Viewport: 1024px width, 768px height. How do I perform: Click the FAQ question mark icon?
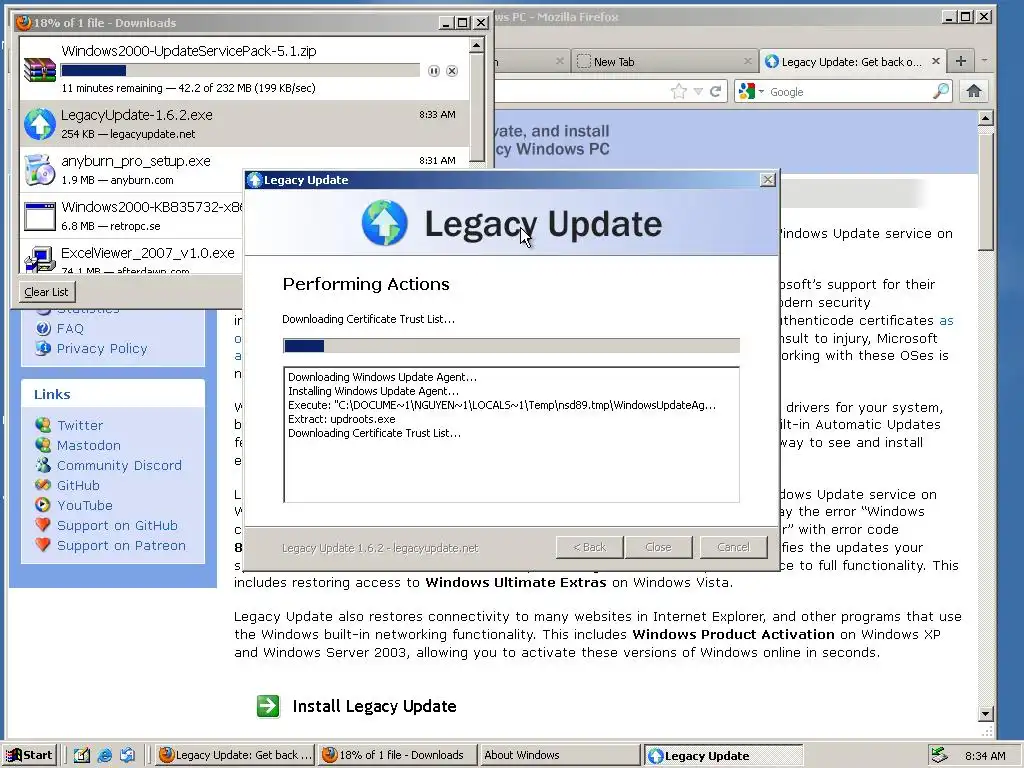pos(43,328)
